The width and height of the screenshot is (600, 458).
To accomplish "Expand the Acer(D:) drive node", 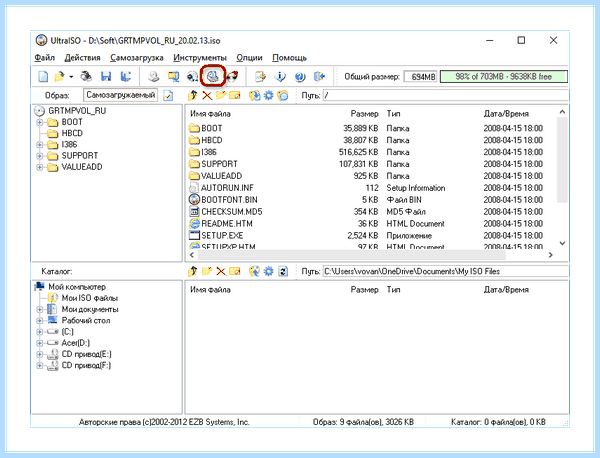I will 39,343.
